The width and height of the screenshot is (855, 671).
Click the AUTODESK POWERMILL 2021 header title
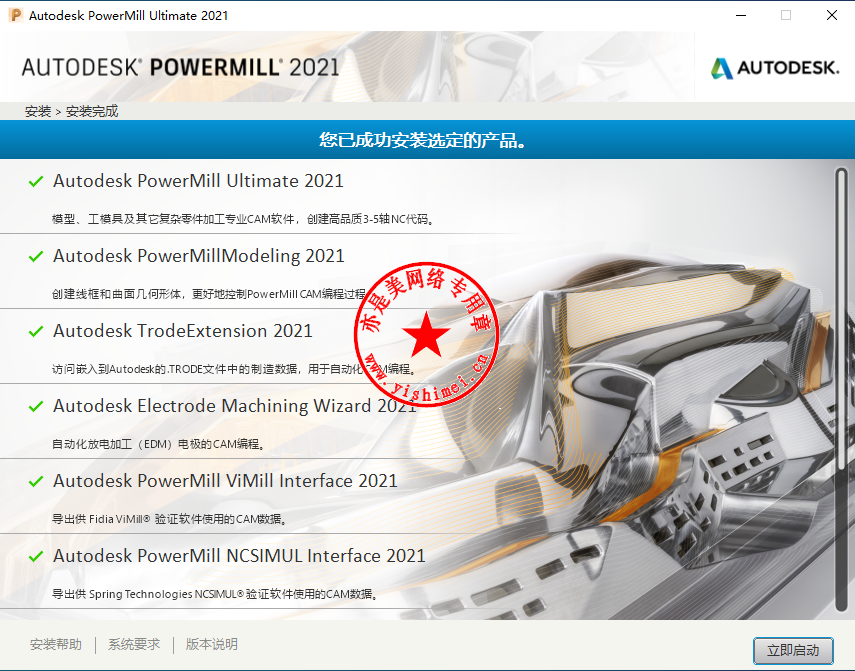[180, 68]
